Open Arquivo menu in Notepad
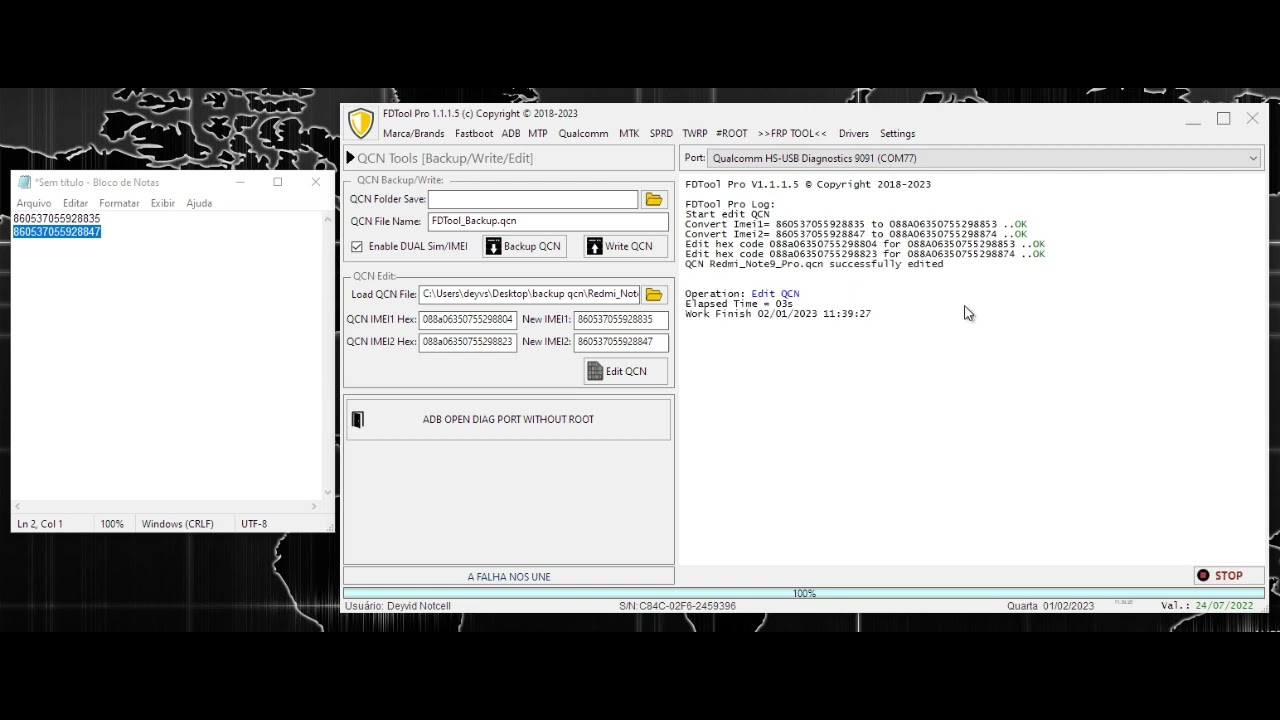The width and height of the screenshot is (1280, 720). coord(34,203)
